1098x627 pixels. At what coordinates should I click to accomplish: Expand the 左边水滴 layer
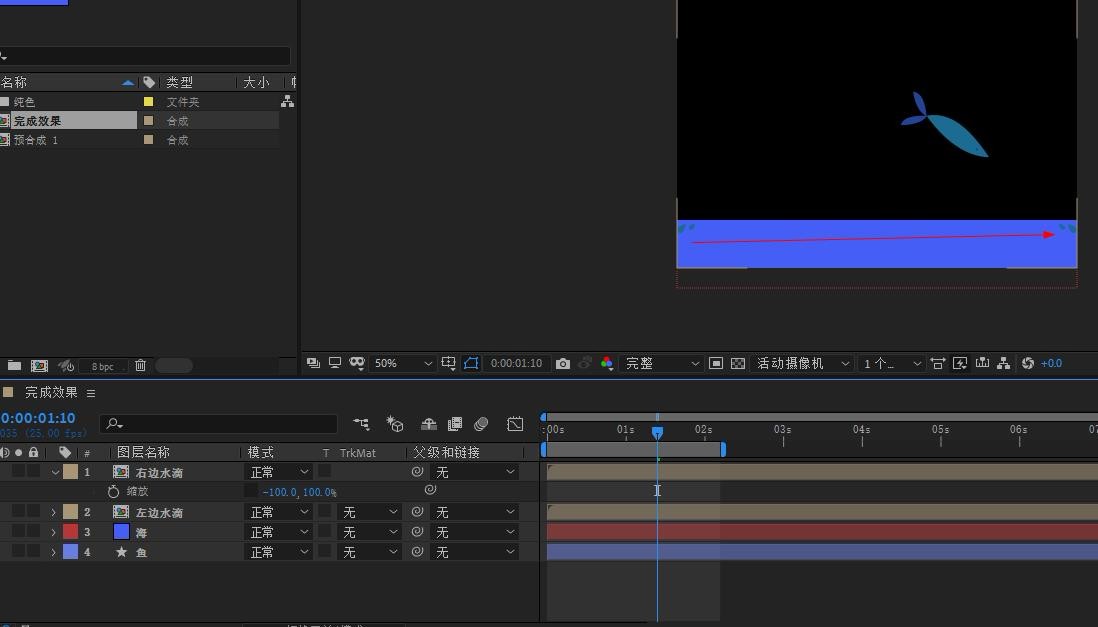click(x=54, y=512)
